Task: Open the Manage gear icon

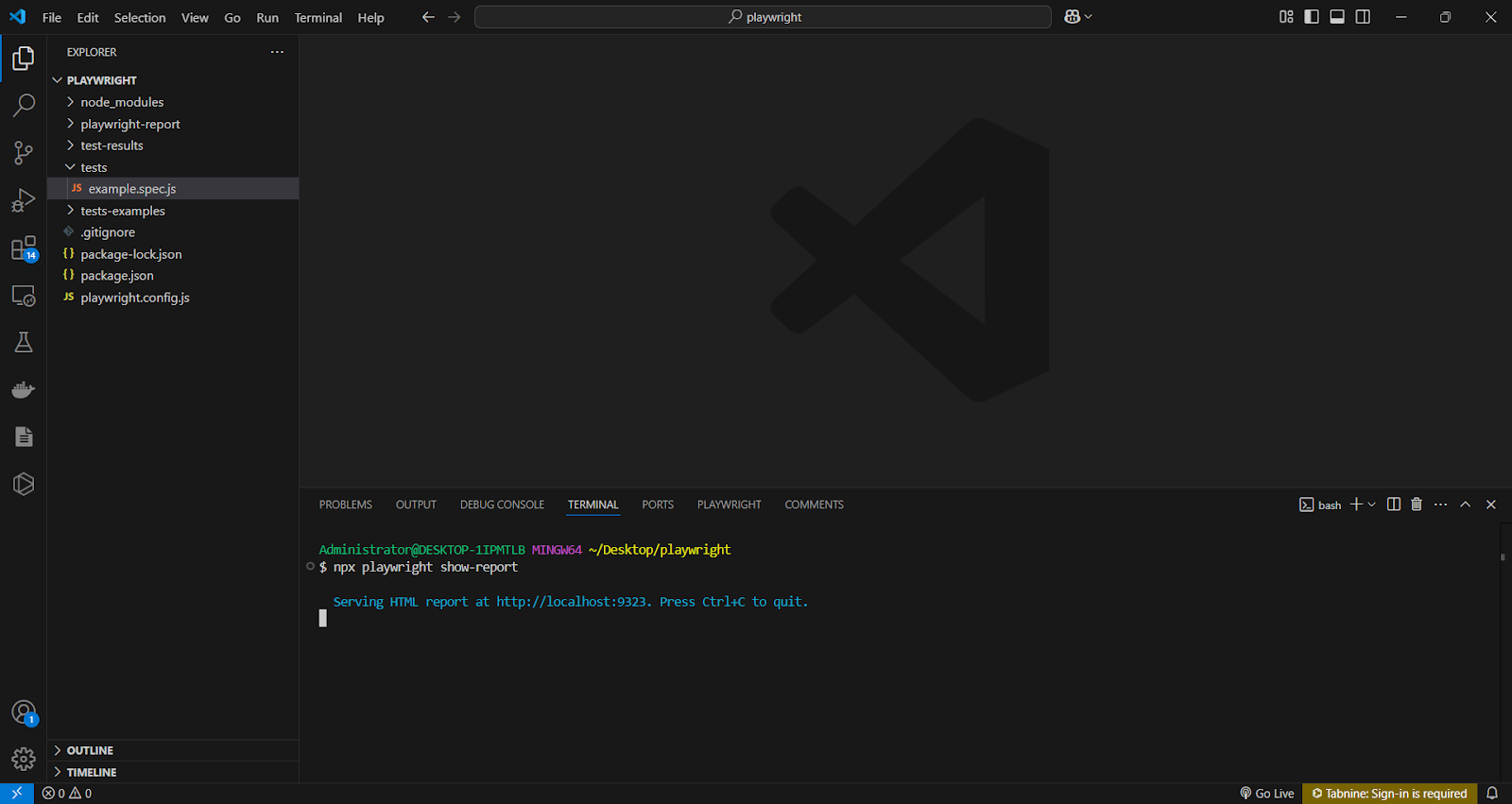Action: coord(24,759)
